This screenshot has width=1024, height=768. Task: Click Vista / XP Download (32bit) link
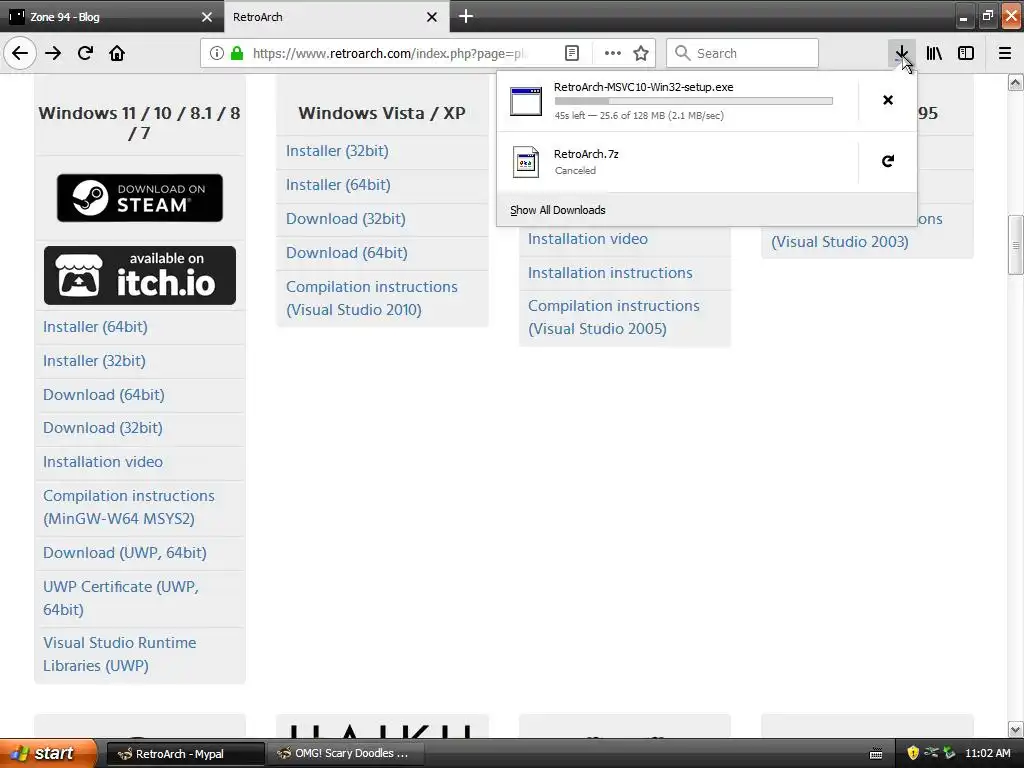point(345,219)
